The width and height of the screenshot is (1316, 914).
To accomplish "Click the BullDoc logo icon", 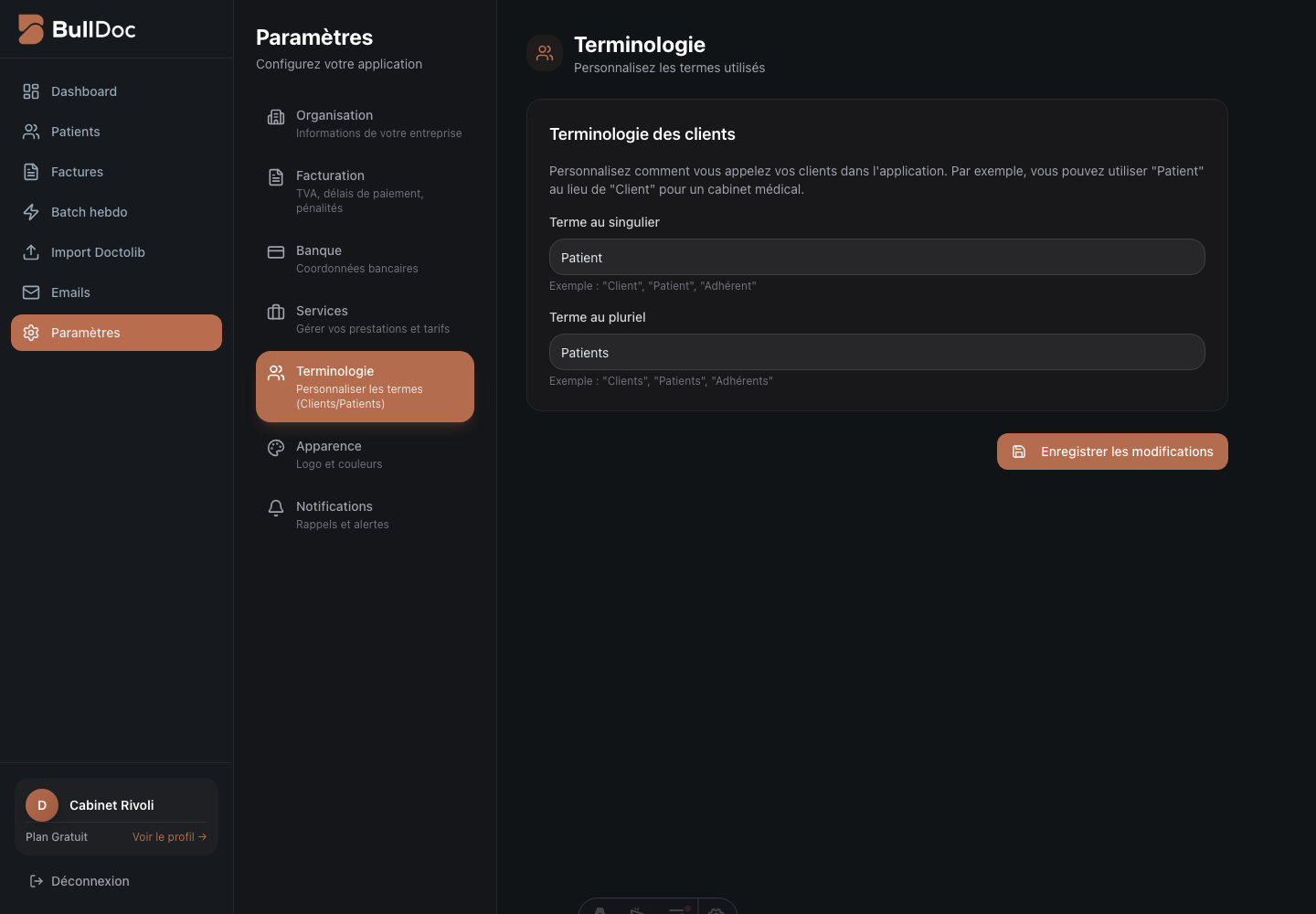I will (x=31, y=29).
